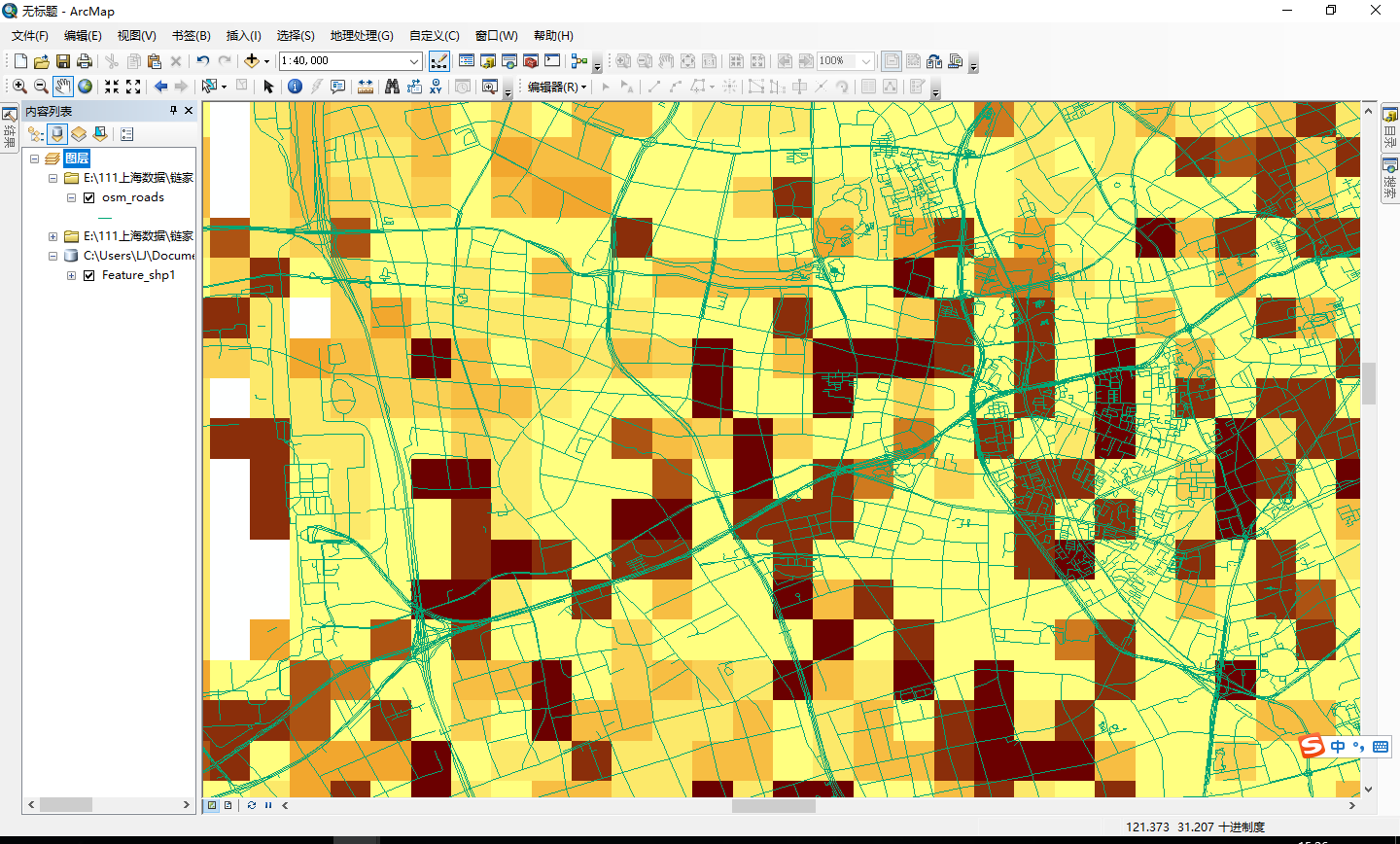The width and height of the screenshot is (1400, 844).
Task: Switch to List By Visibility
Action: pyautogui.click(x=79, y=134)
